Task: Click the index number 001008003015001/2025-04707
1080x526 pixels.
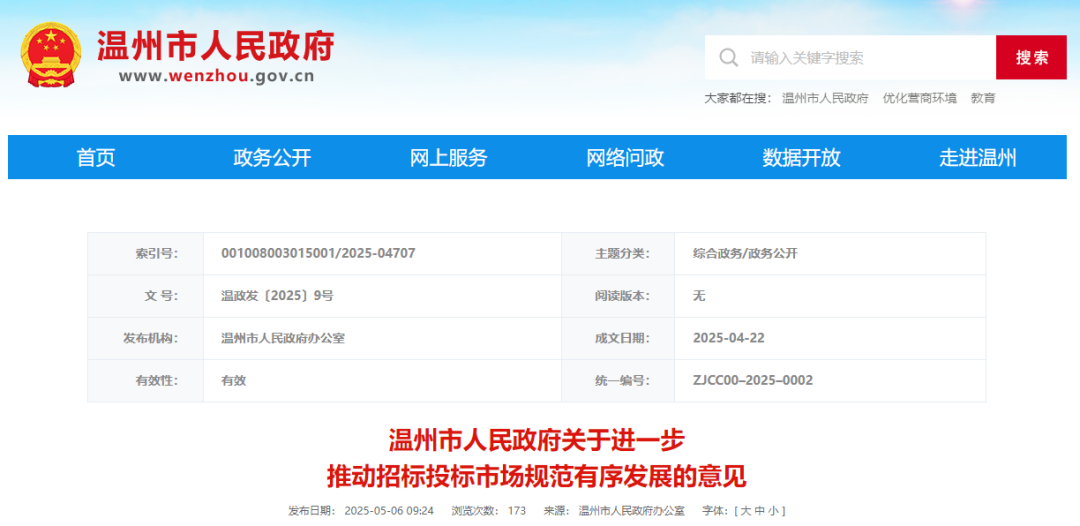Action: 318,253
